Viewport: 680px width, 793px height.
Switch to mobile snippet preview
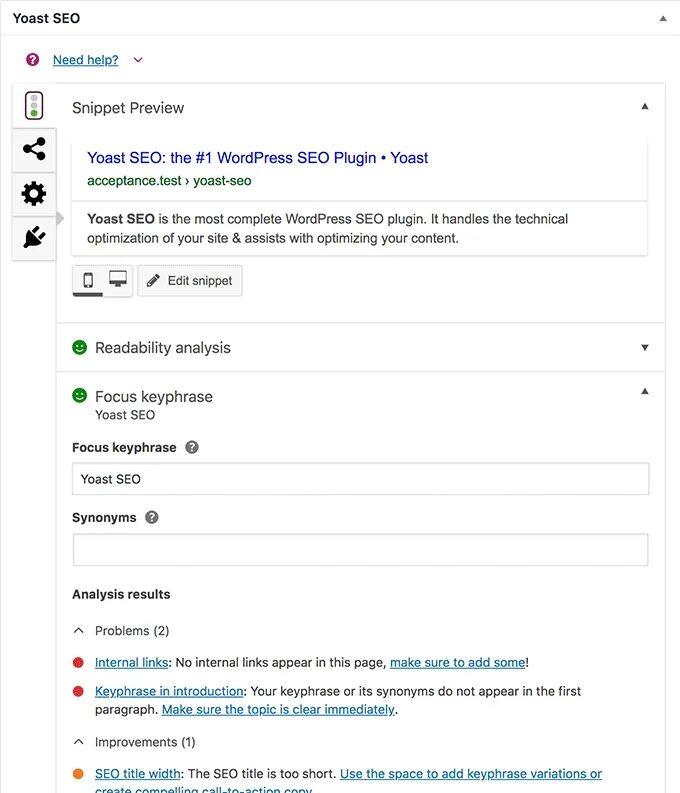pos(88,280)
